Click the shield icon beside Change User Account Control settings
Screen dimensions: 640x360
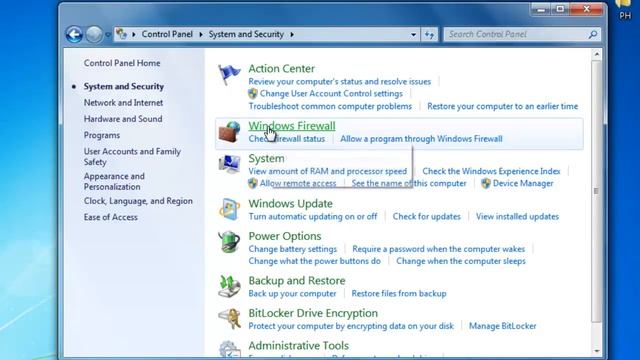point(253,93)
